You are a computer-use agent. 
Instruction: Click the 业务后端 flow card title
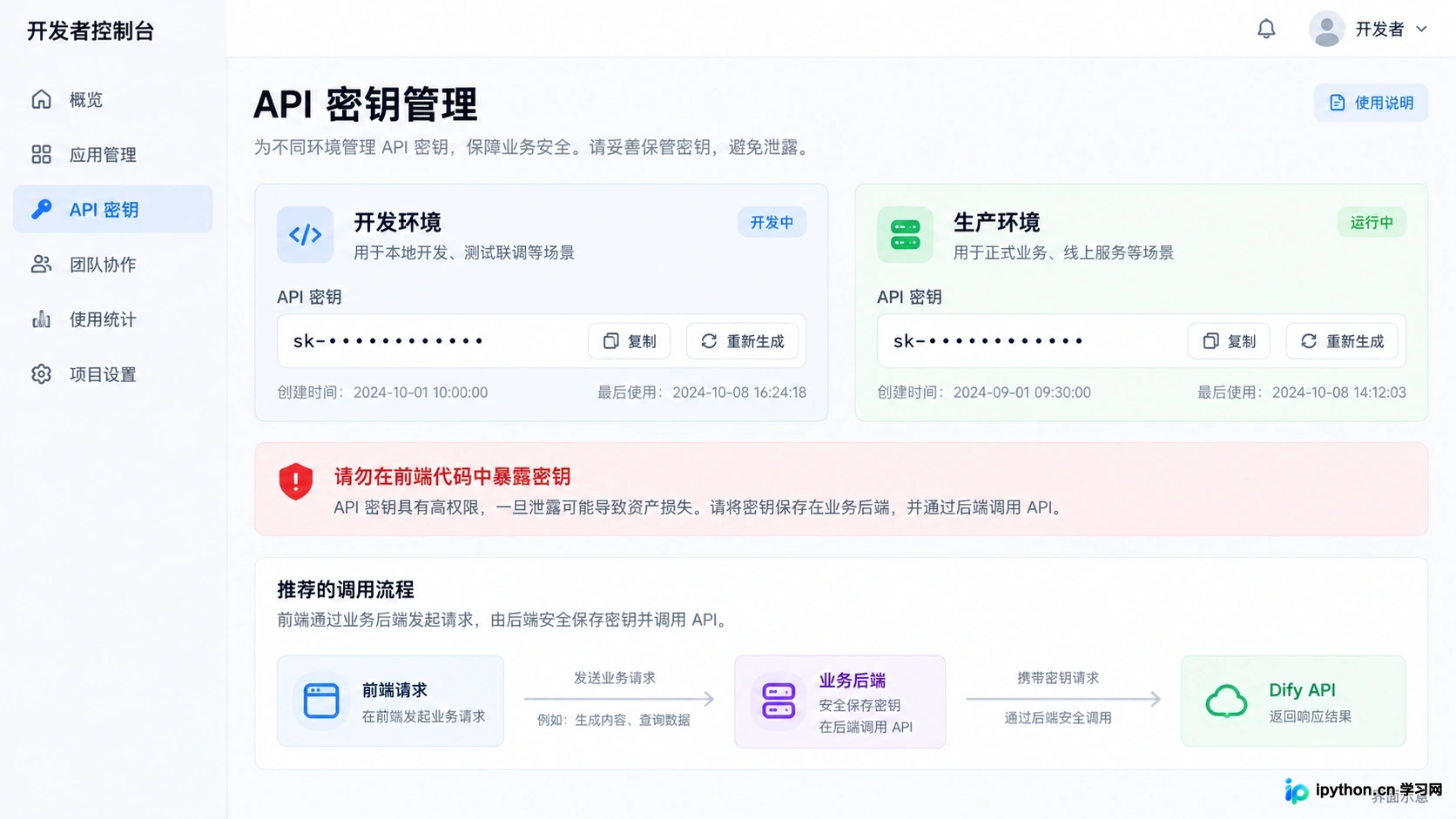point(853,681)
